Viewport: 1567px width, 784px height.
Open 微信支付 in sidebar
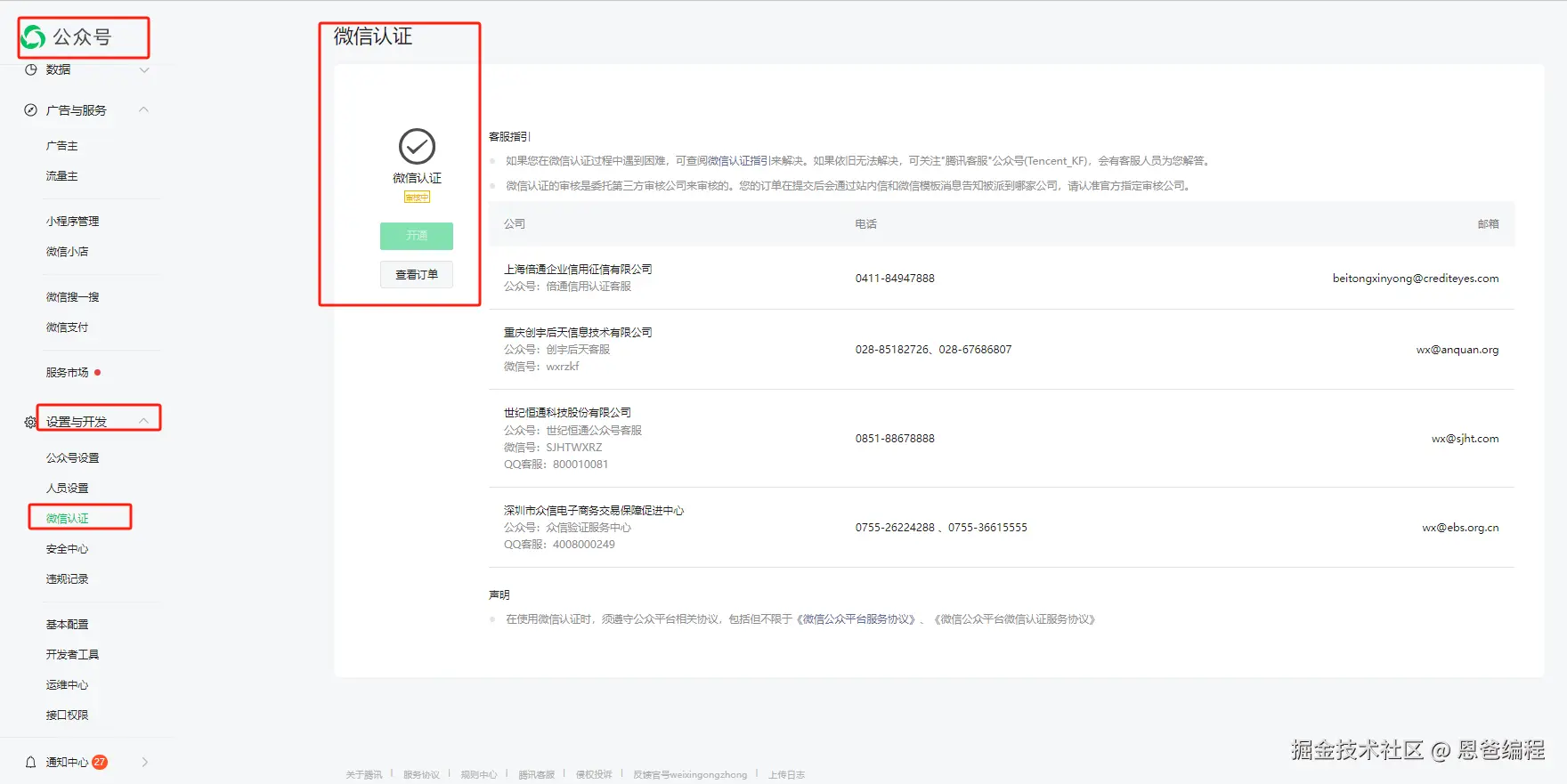(x=68, y=327)
